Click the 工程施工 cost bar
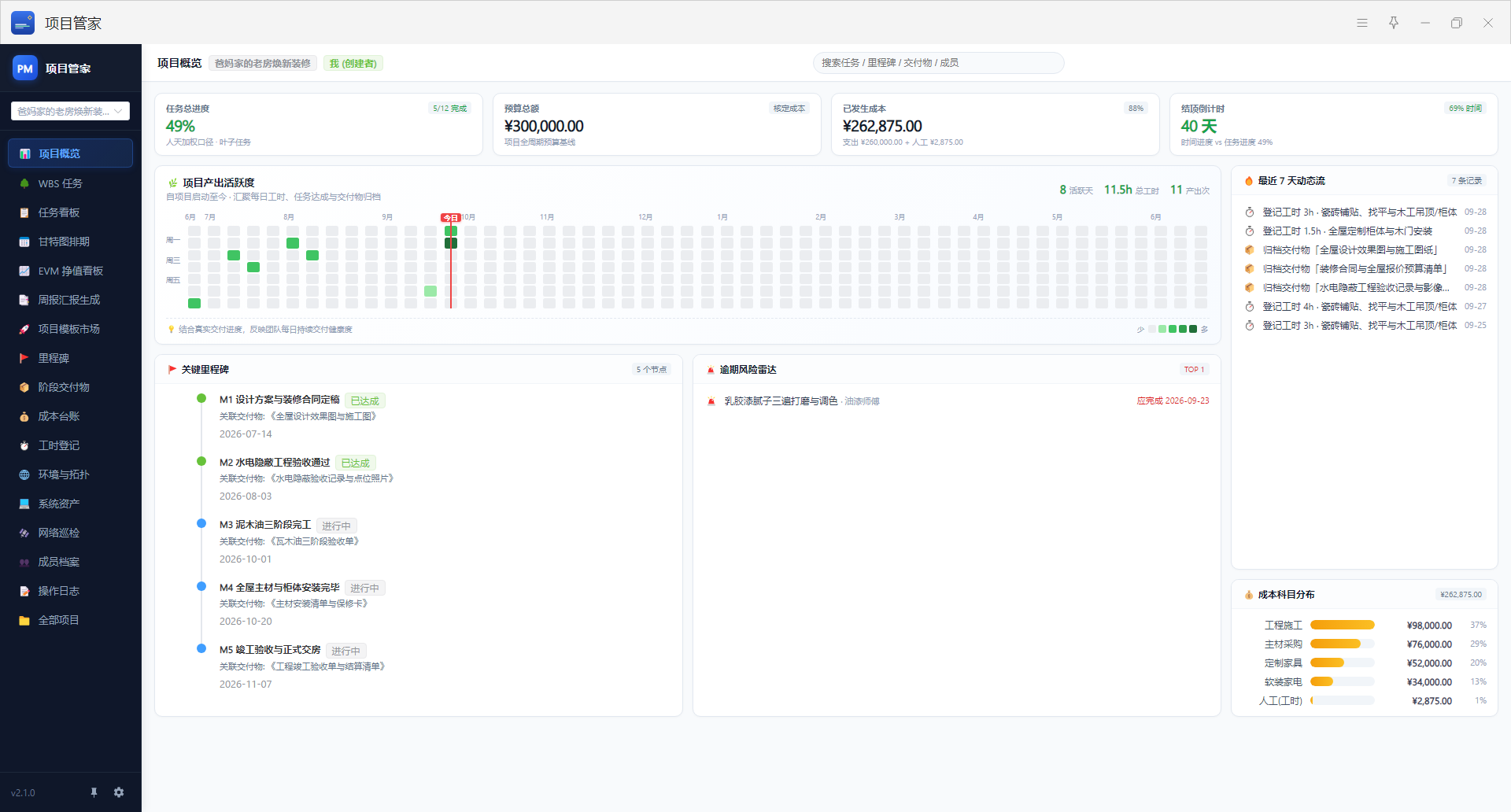This screenshot has width=1511, height=812. pyautogui.click(x=1342, y=626)
